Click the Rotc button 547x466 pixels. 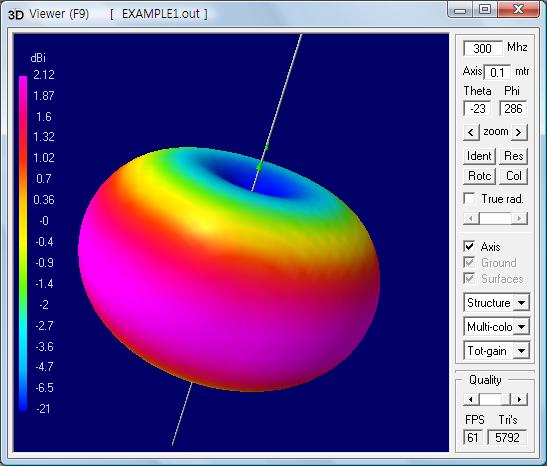[x=479, y=176]
